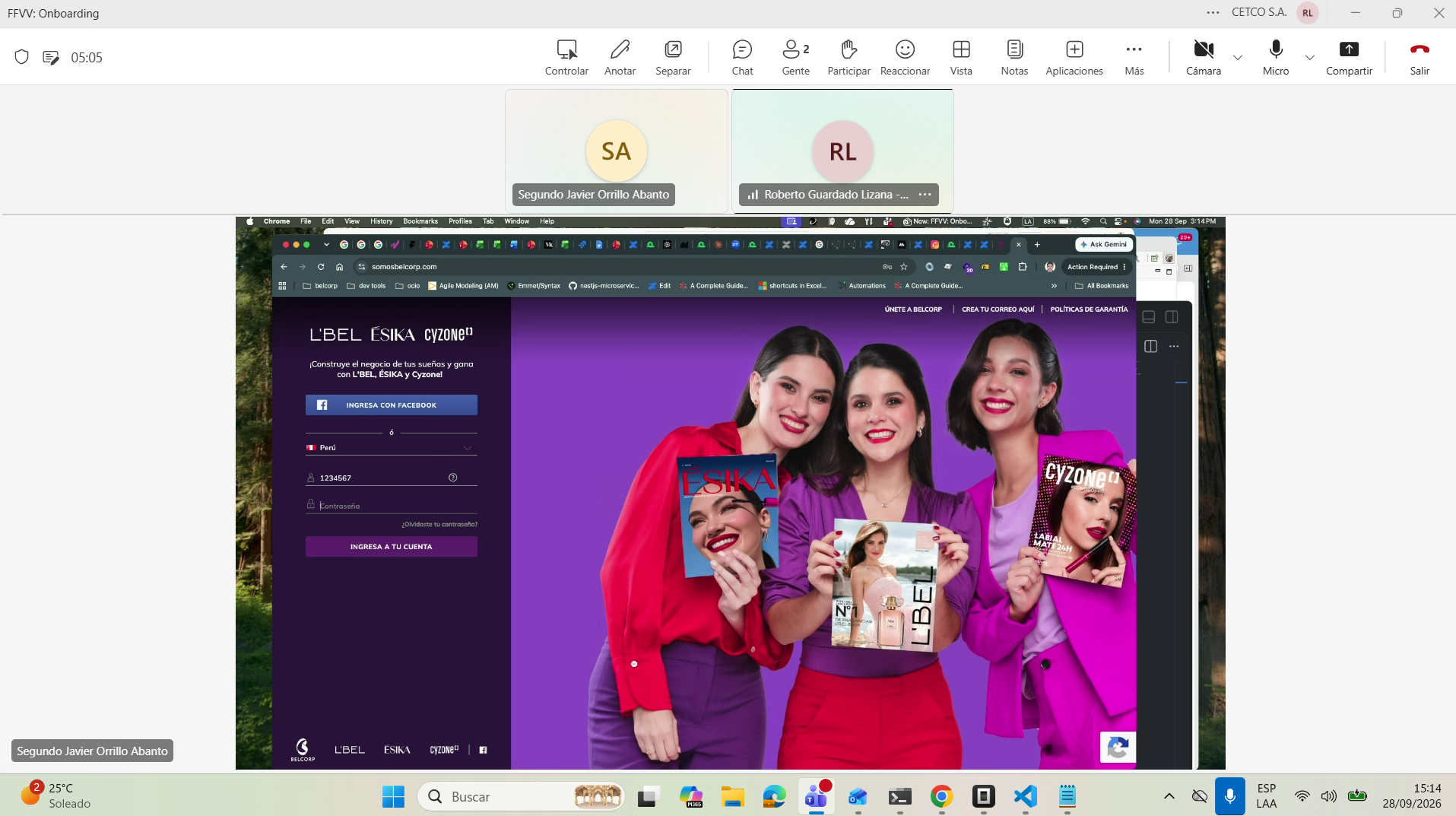Open Terminal from the taskbar
The width and height of the screenshot is (1456, 816).
[x=899, y=796]
